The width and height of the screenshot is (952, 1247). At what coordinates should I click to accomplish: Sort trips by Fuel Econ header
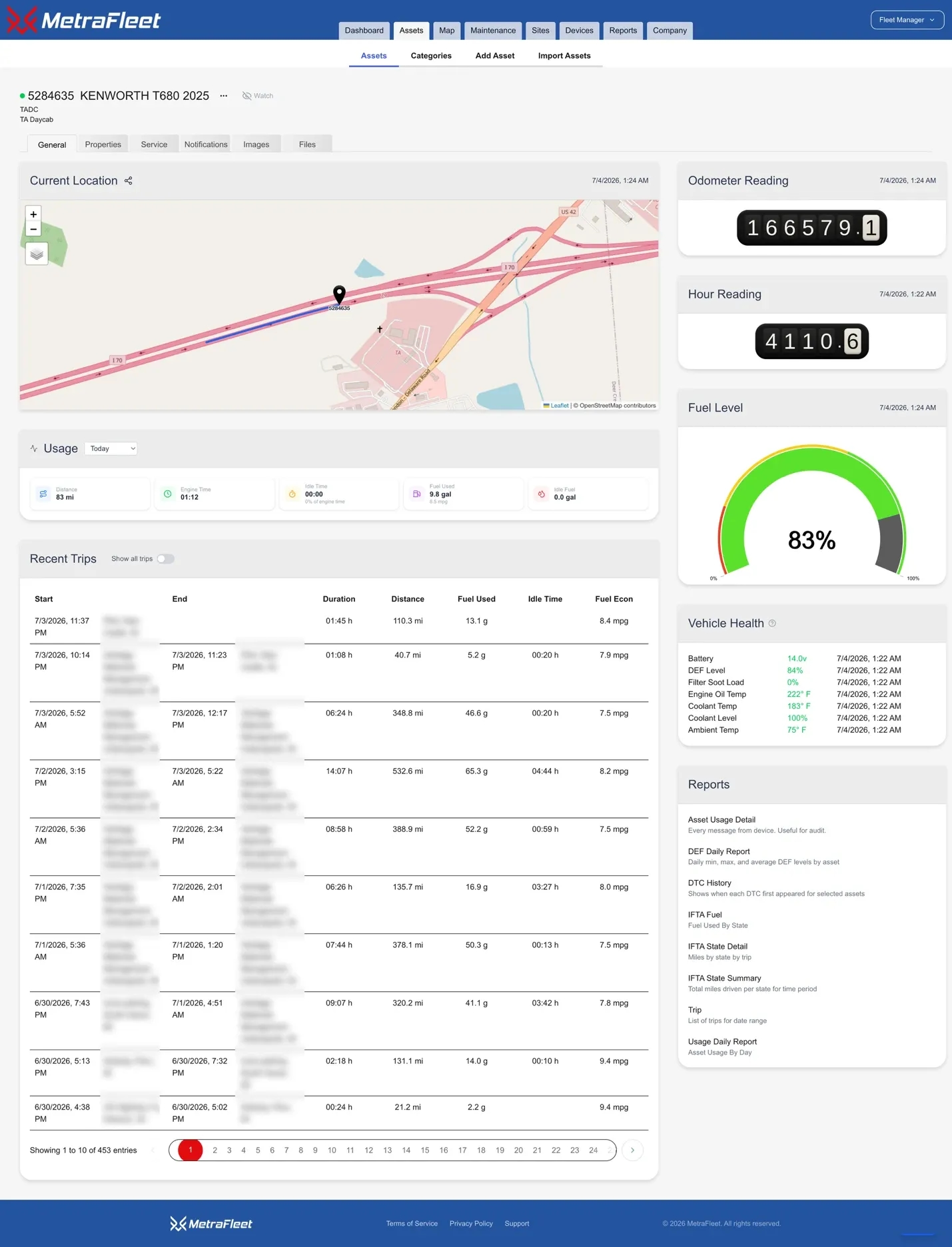pos(614,599)
